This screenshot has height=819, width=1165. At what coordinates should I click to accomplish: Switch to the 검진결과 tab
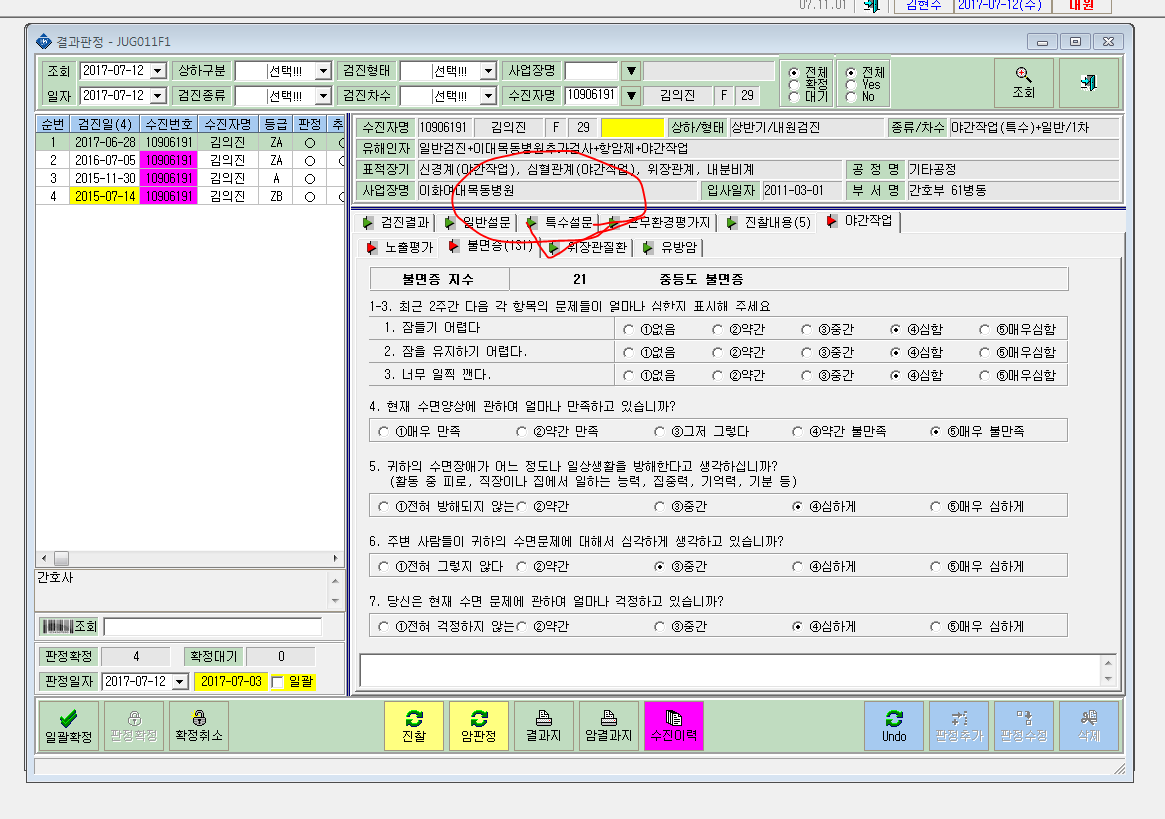(396, 222)
